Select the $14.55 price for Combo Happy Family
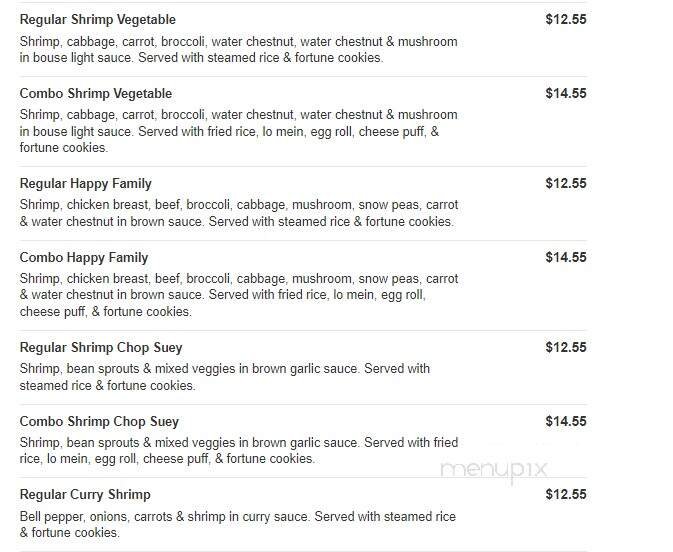 click(565, 257)
